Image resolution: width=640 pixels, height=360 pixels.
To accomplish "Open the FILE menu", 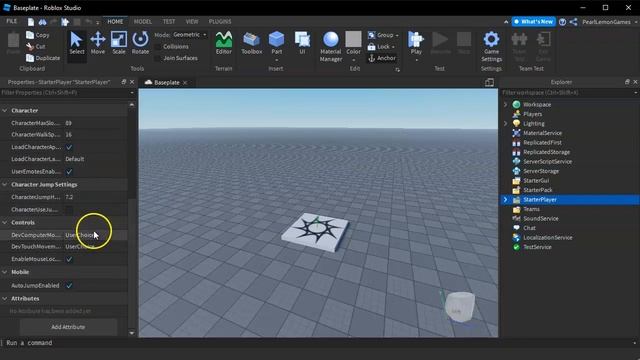I will 12,21.
